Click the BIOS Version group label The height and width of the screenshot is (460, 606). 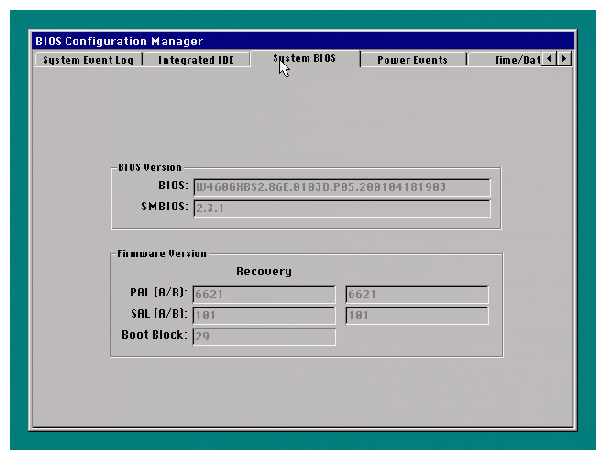tap(150, 167)
